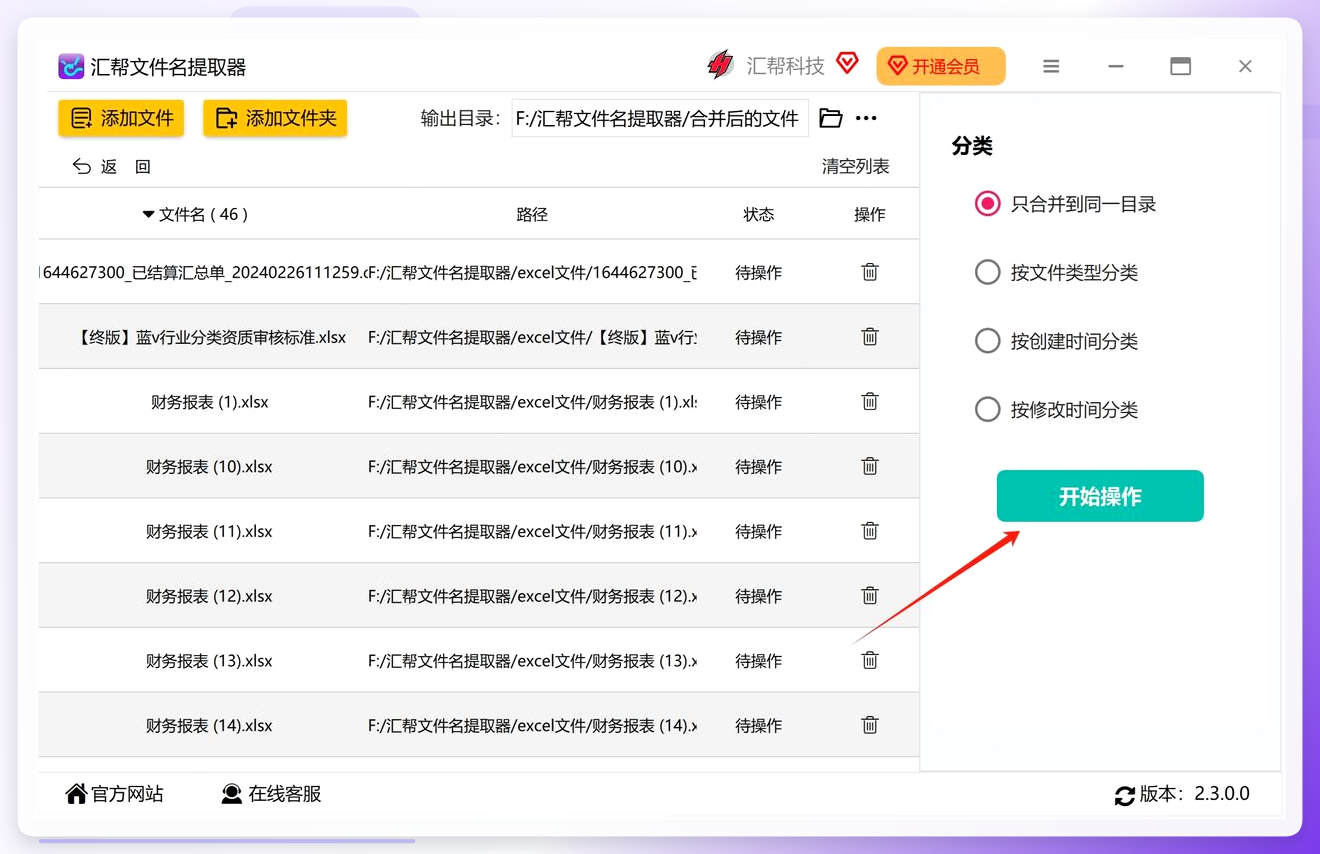Click 待操作 status in 财务报表 (1).xlsx row
Screen dimensions: 1320x854
759,402
